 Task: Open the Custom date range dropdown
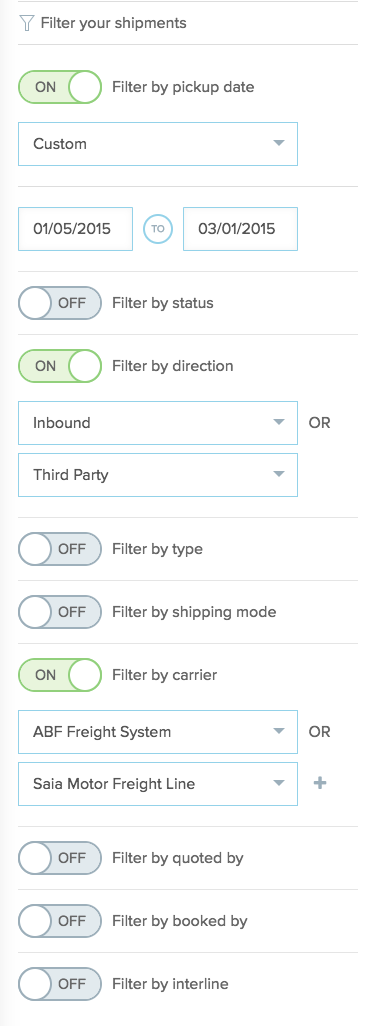tap(158, 144)
